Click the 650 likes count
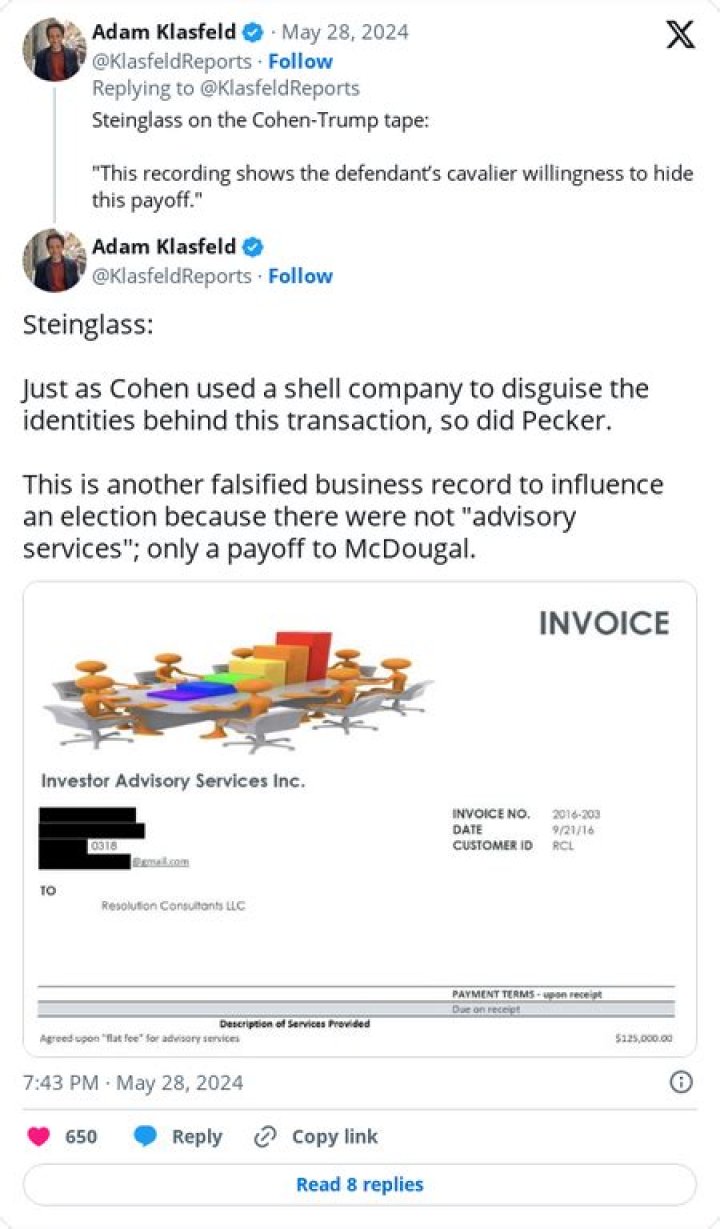This screenshot has height=1229, width=720. coord(81,1137)
